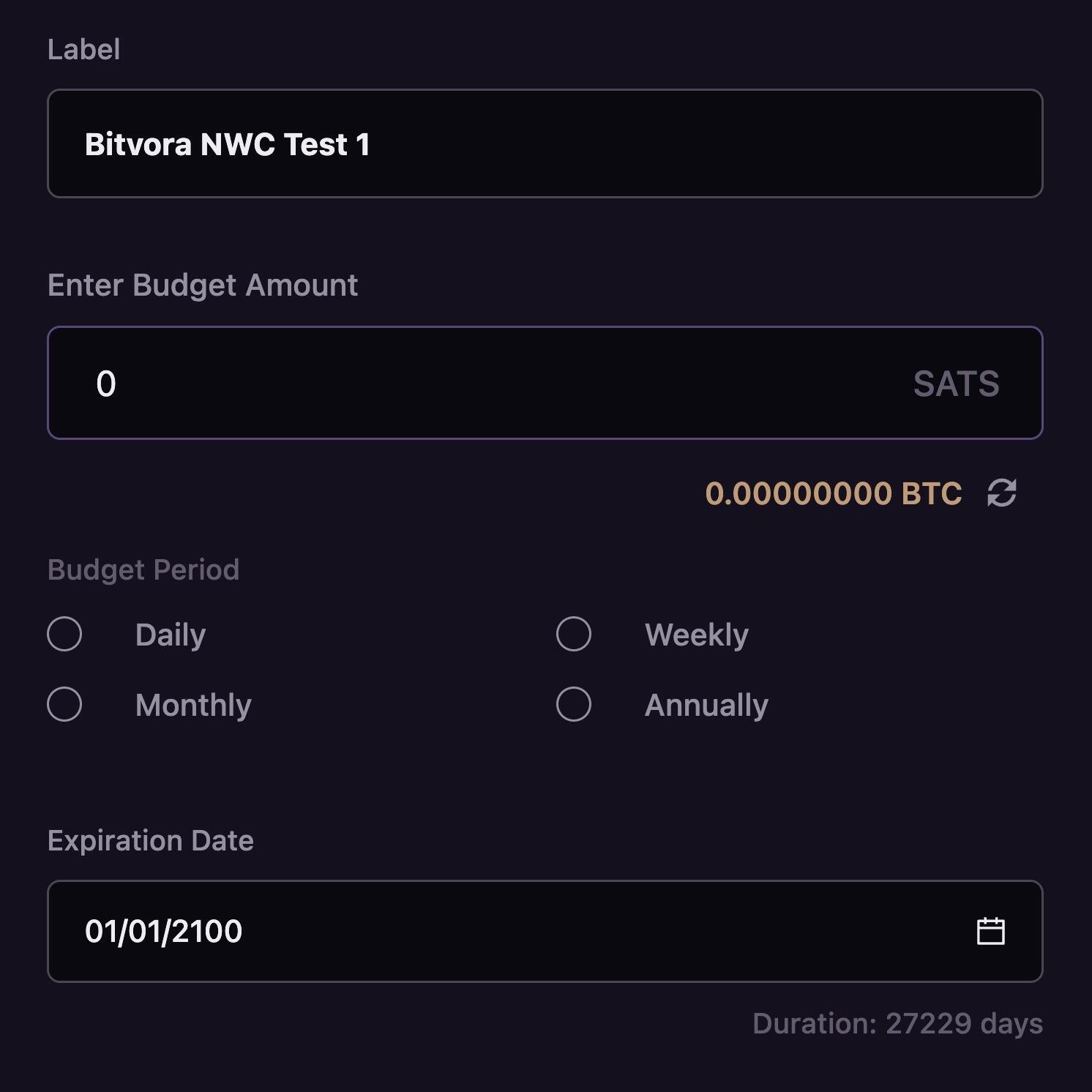Choose the Annually radio button
The height and width of the screenshot is (1092, 1092).
click(574, 704)
